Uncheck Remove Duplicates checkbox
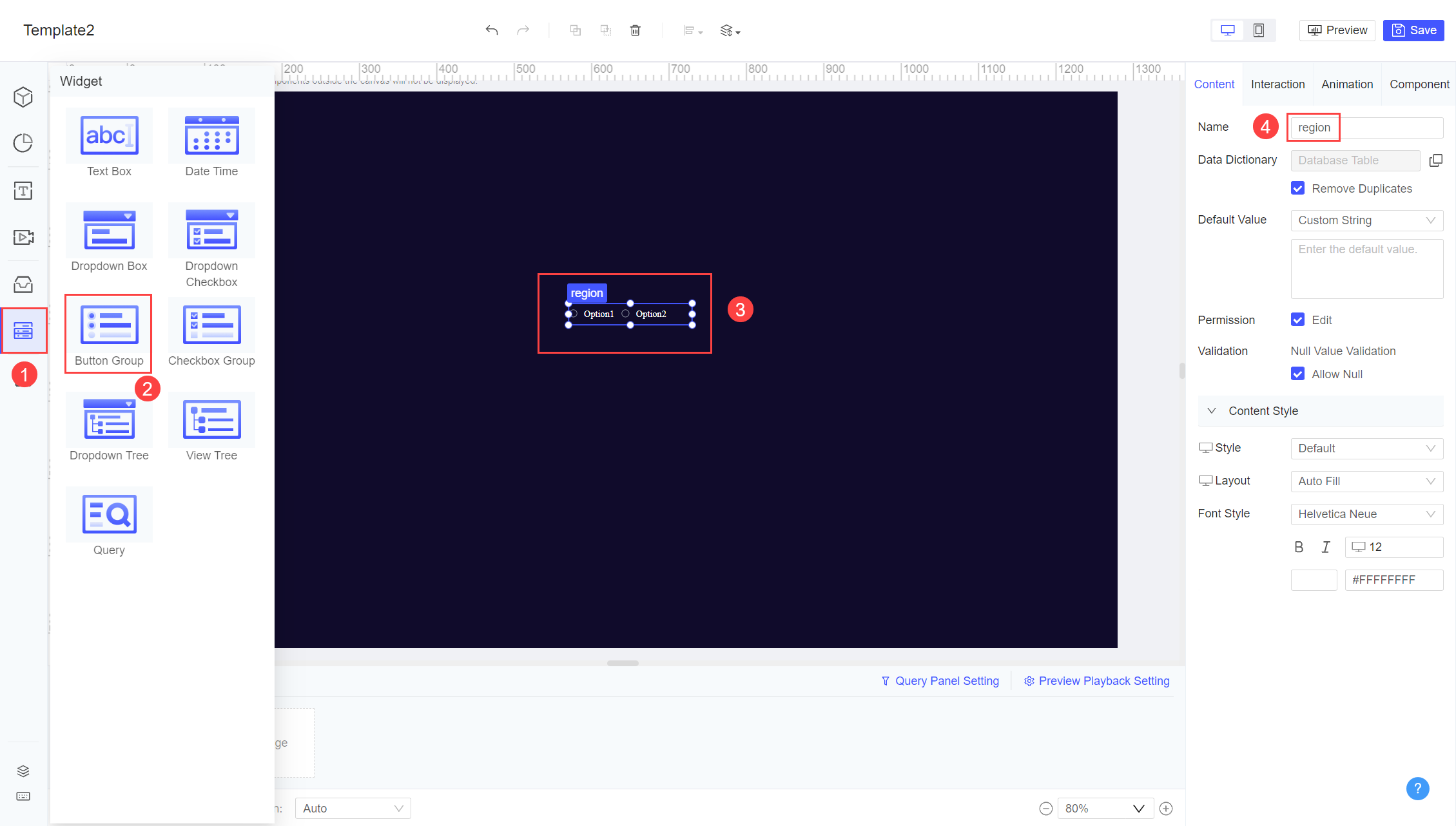 pos(1298,188)
